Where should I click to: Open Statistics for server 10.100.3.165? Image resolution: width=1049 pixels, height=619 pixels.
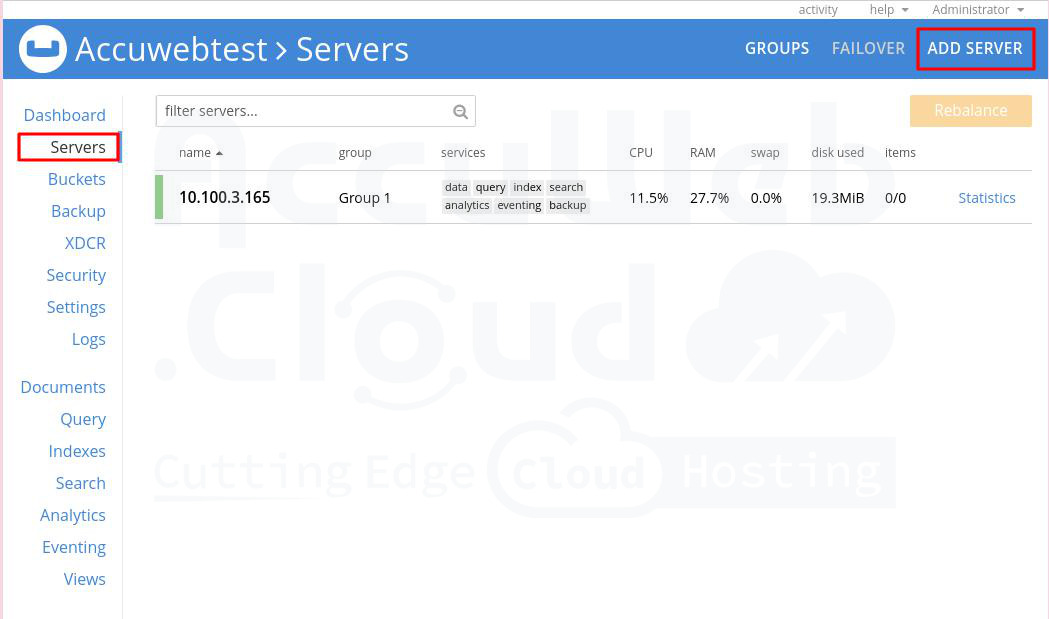coord(986,198)
